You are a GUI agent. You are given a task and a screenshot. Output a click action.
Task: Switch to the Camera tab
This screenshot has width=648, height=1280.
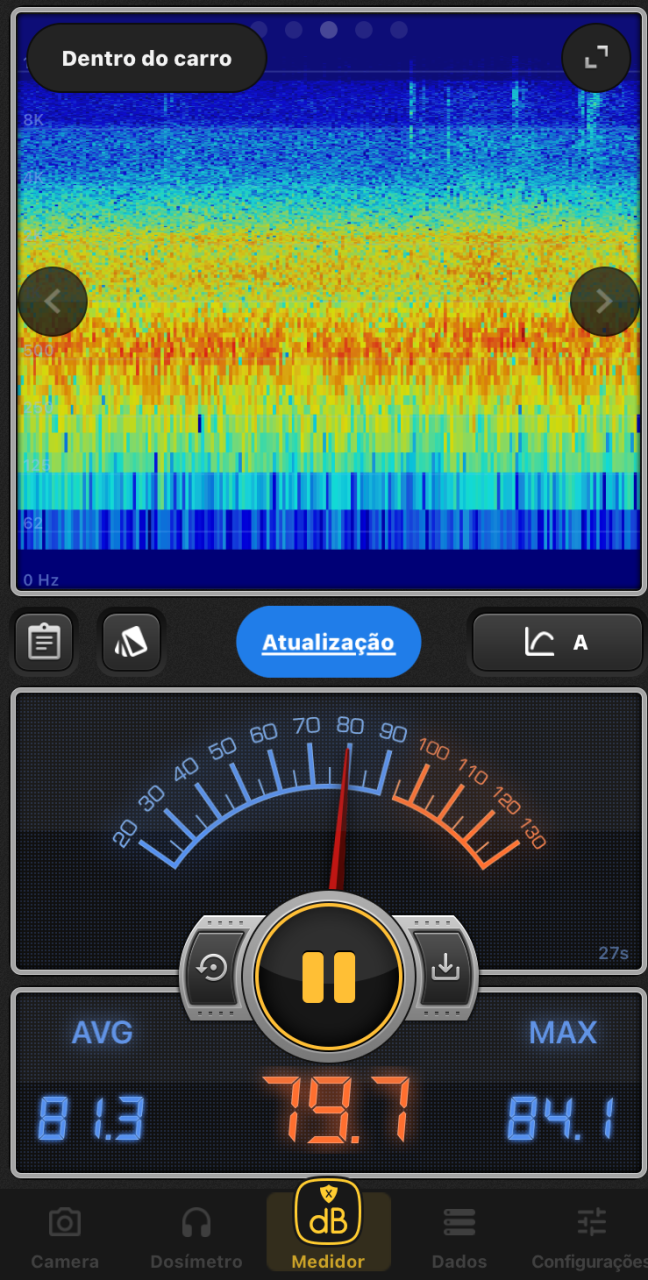(x=65, y=1236)
